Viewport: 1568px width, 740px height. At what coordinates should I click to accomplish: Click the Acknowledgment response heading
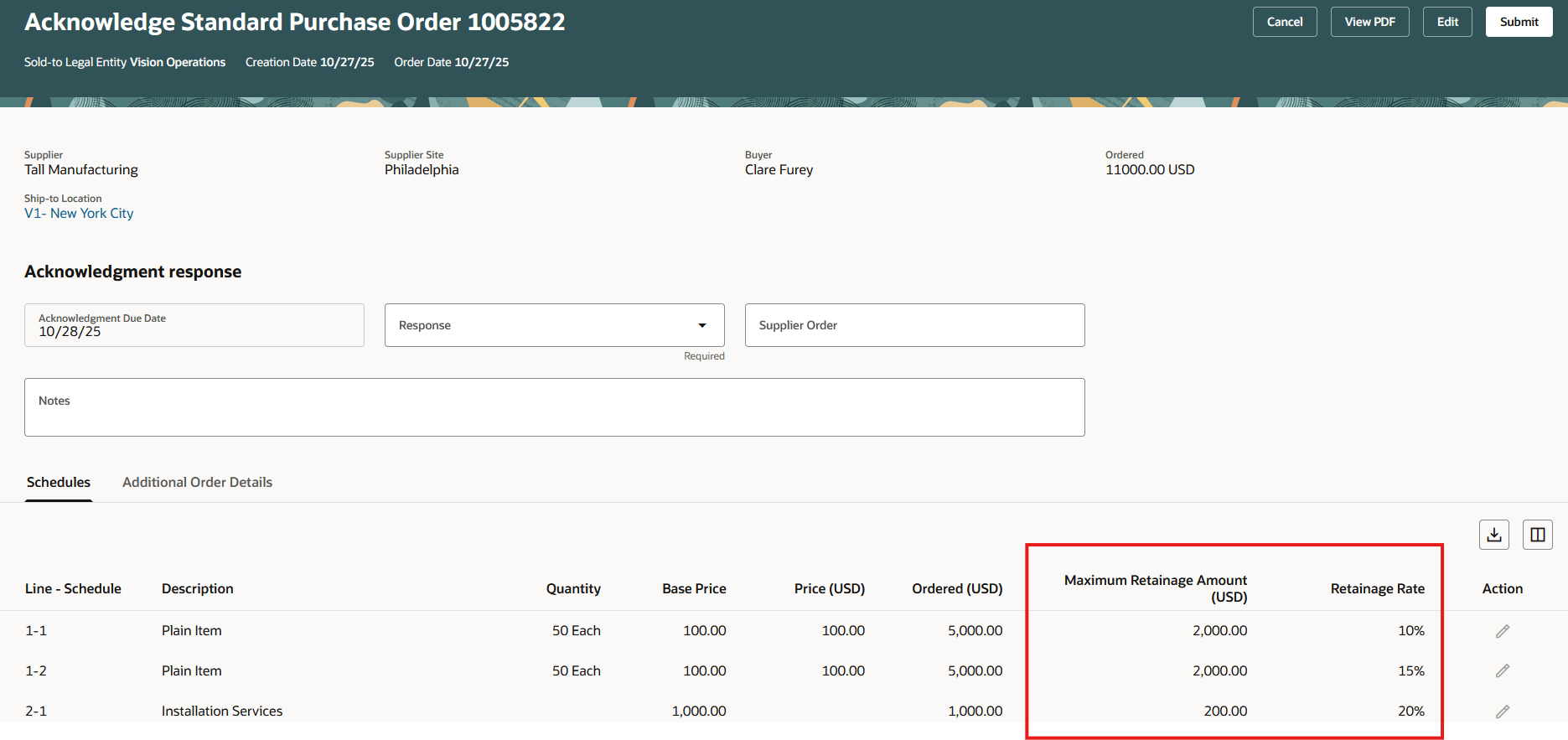(x=132, y=272)
